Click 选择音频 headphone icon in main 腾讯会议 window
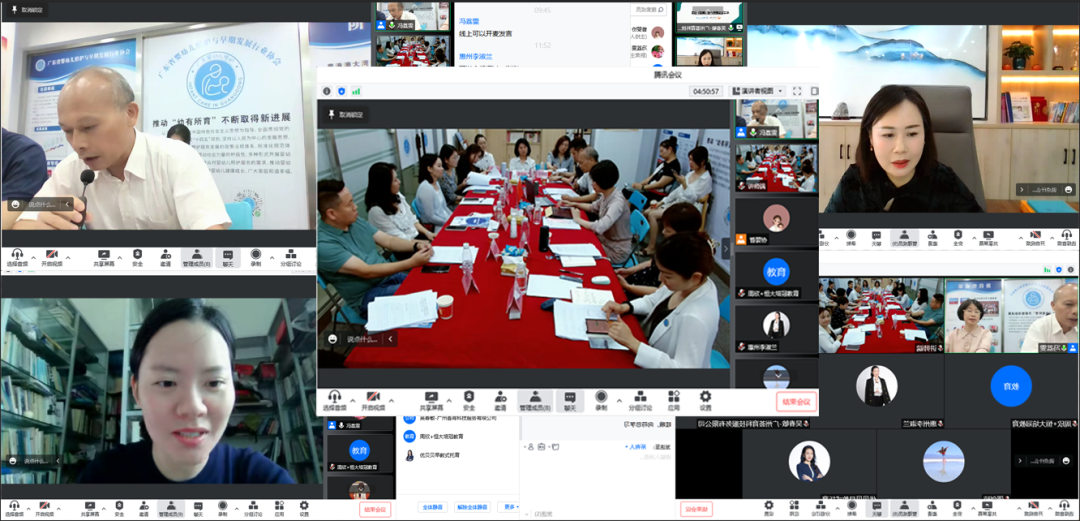Image resolution: width=1080 pixels, height=521 pixels. click(x=335, y=400)
